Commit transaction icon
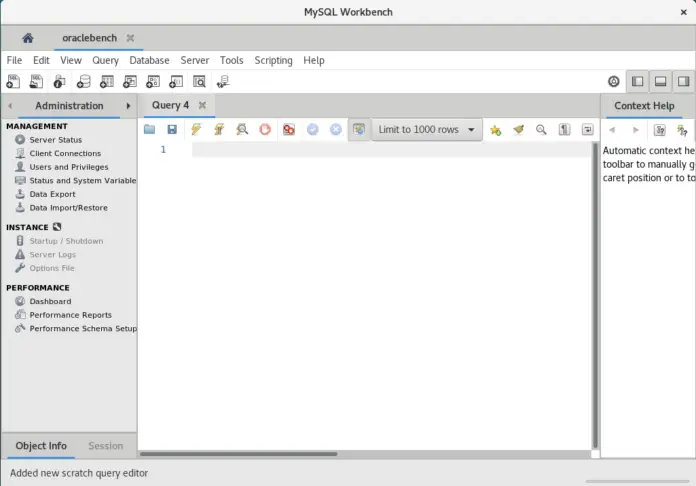This screenshot has height=486, width=696. pos(312,130)
